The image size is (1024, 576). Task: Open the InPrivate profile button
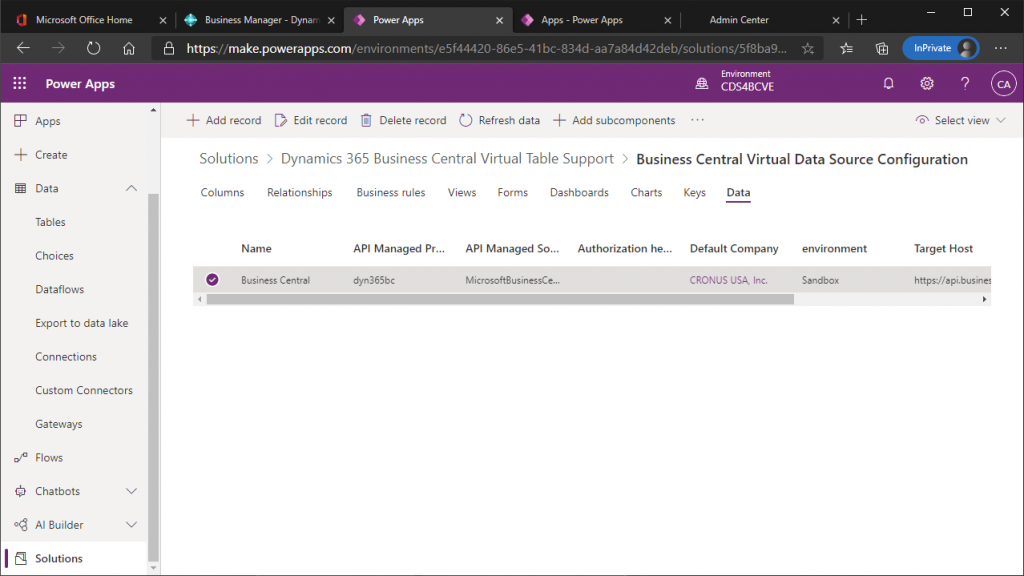pos(940,48)
